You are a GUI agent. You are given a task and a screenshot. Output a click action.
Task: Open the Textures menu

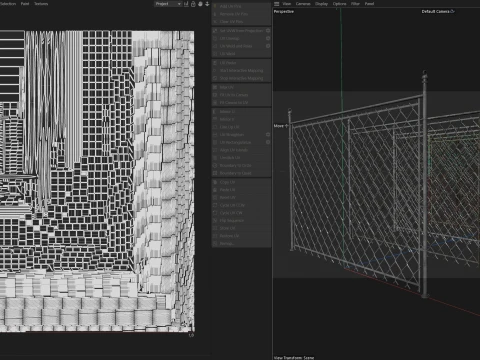(41, 4)
